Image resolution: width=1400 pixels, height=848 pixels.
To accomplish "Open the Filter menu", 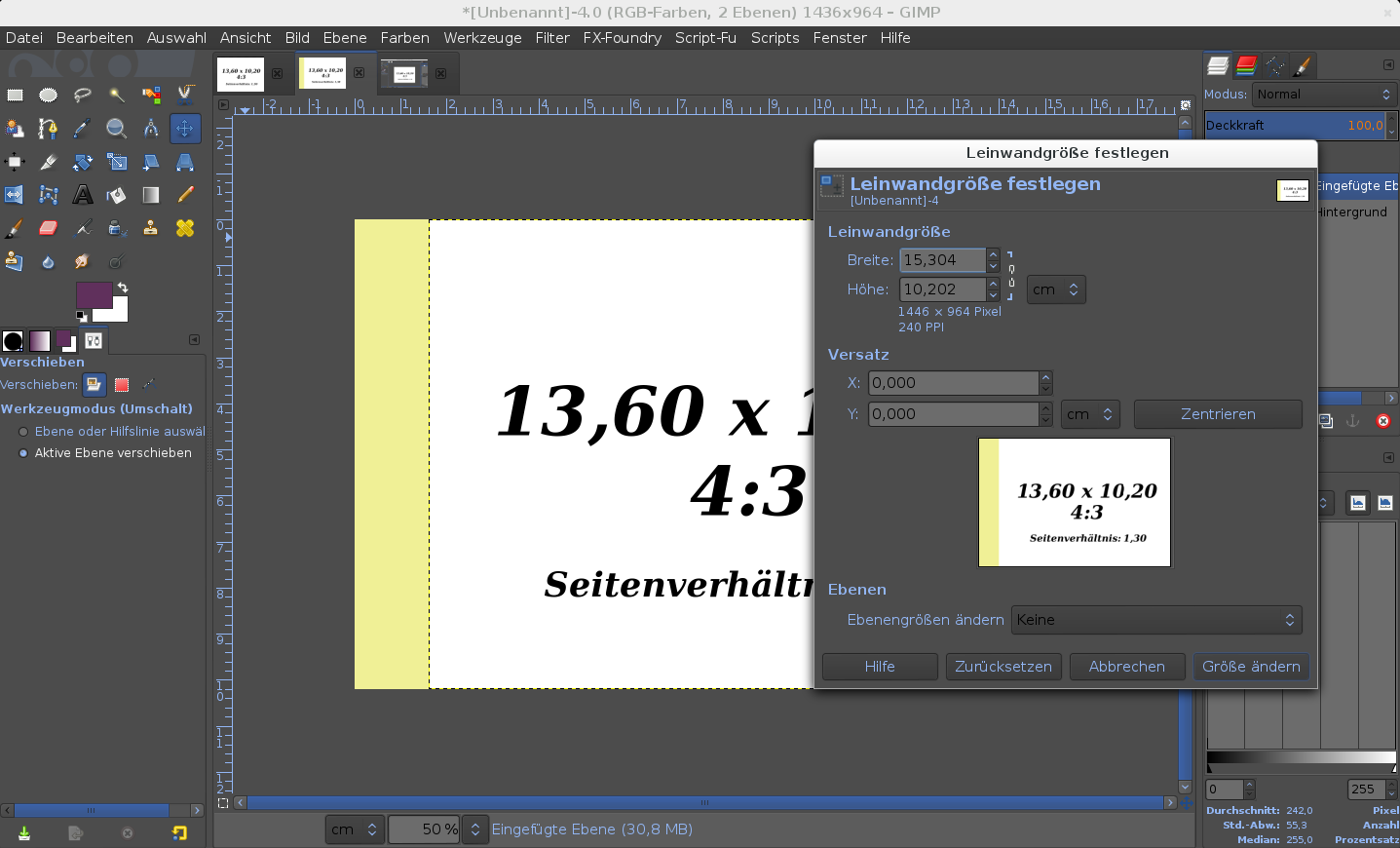I will [x=551, y=38].
